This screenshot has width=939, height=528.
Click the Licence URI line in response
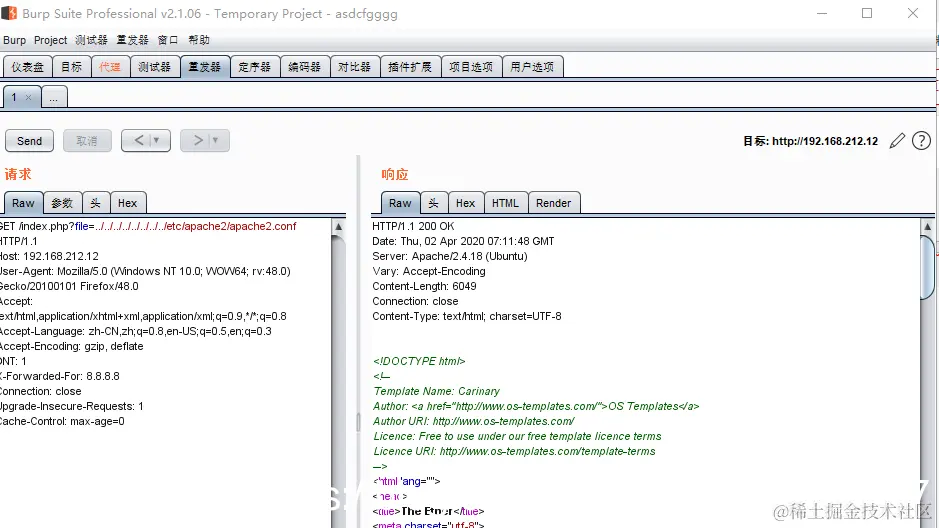pyautogui.click(x=514, y=451)
